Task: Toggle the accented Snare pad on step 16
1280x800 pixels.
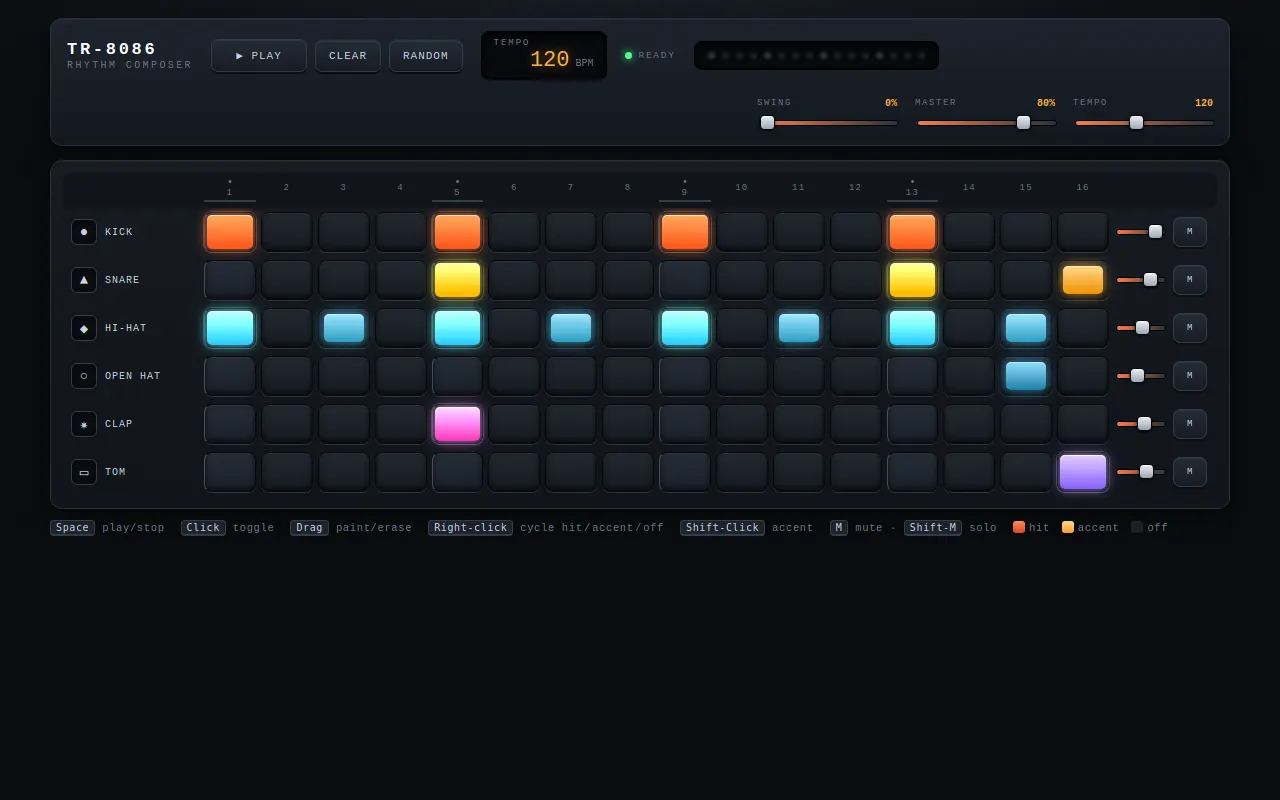Action: coord(1083,280)
